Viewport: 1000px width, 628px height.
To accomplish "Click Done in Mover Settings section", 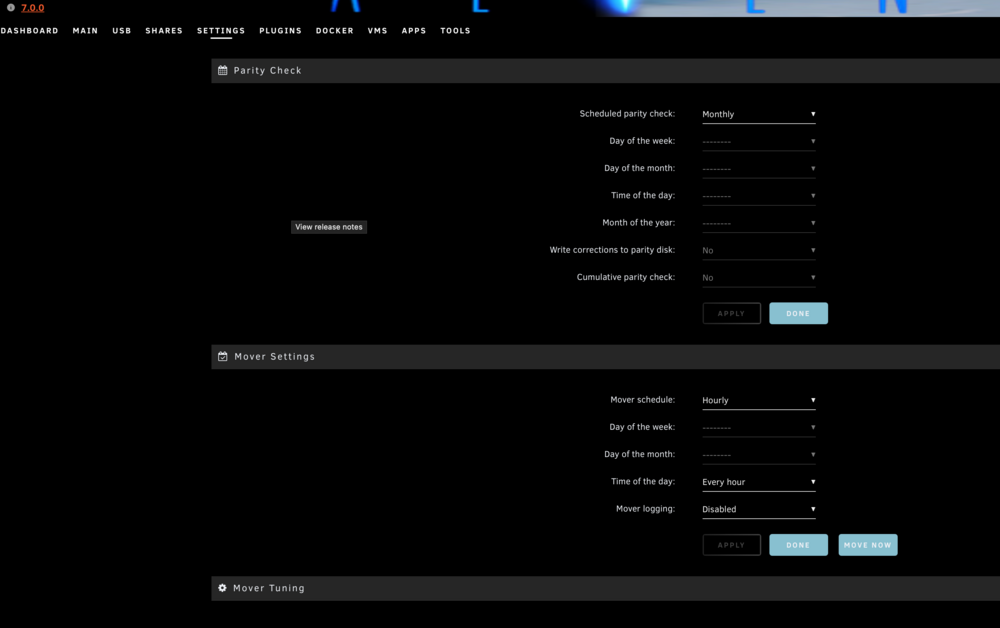I will point(798,545).
